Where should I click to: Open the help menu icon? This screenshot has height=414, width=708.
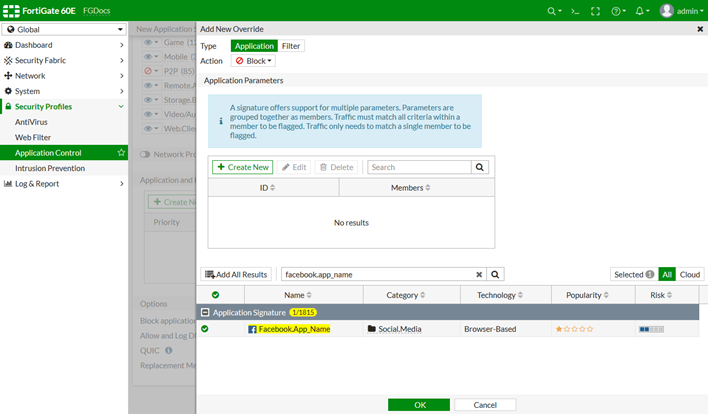tap(617, 11)
